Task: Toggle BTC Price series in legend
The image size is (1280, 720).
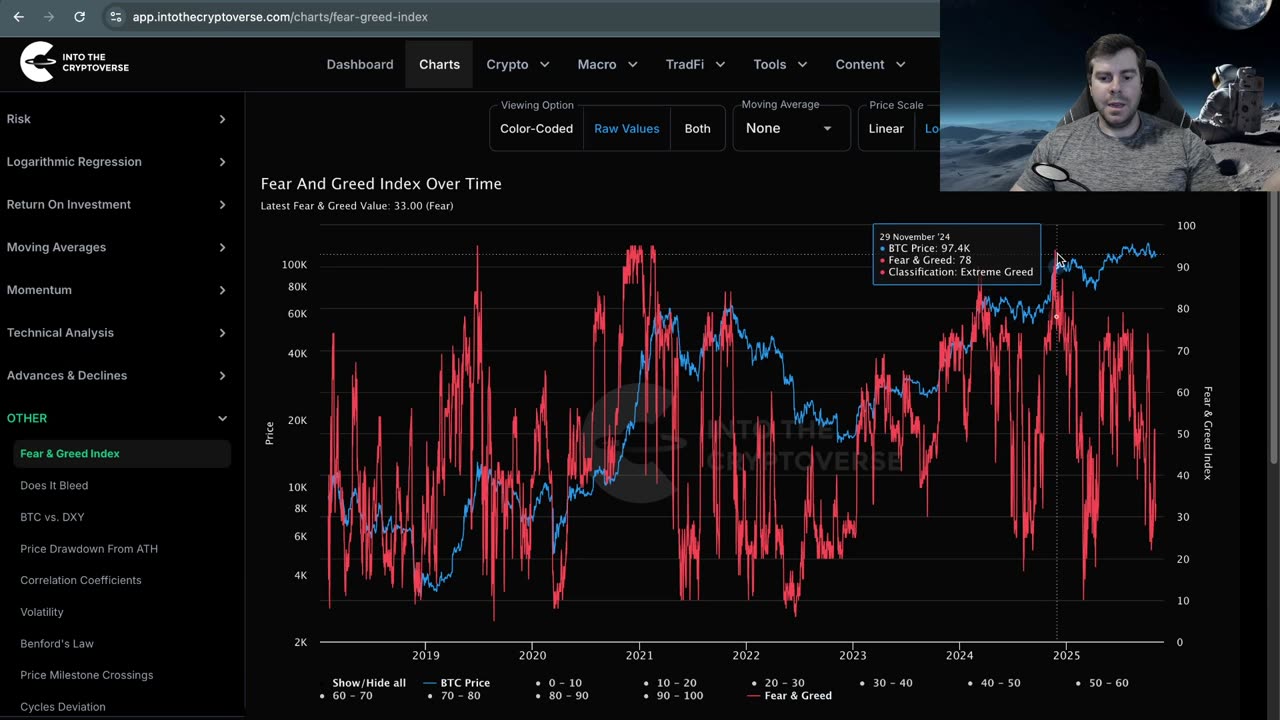Action: (x=456, y=683)
